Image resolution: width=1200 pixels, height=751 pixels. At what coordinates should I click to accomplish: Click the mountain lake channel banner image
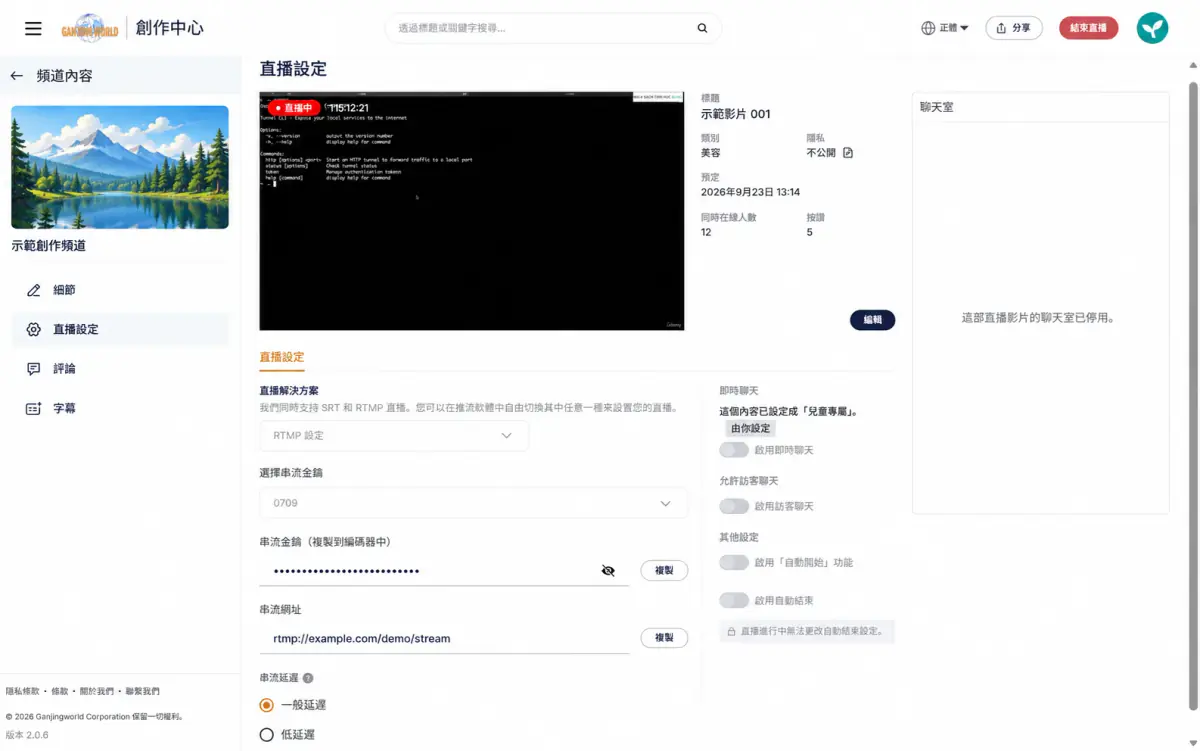click(x=120, y=167)
